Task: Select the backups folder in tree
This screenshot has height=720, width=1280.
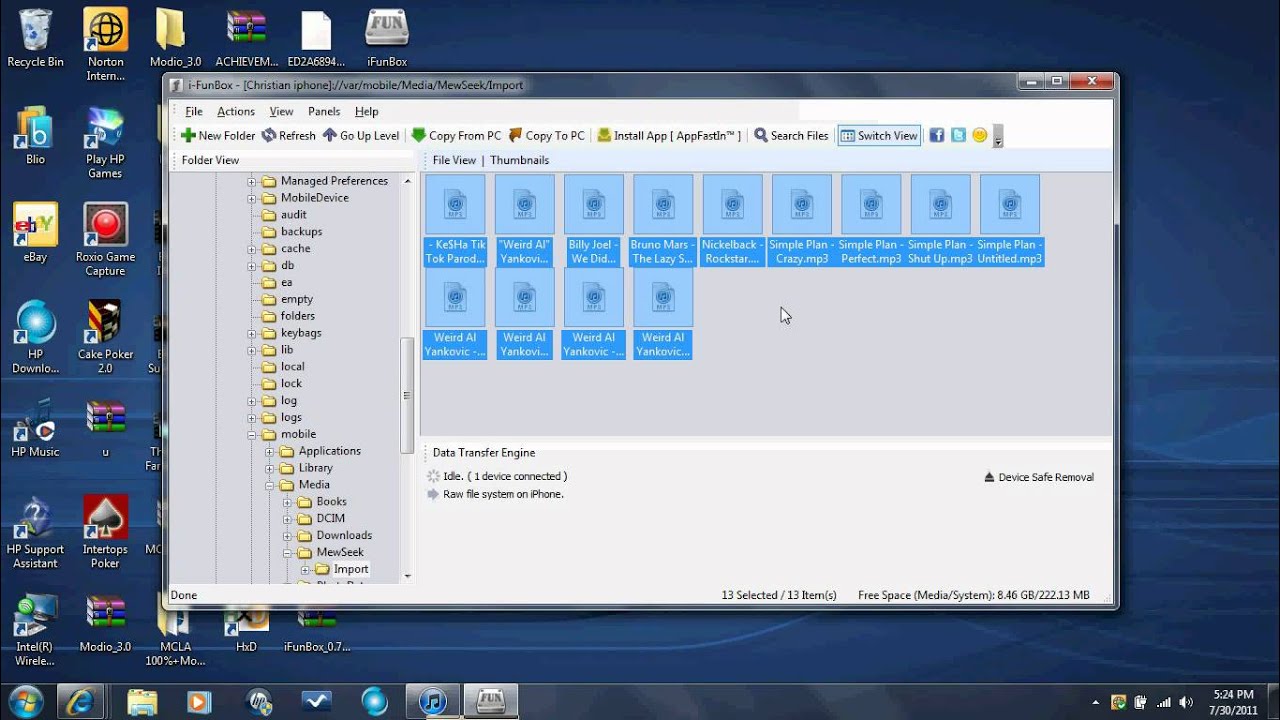Action: pyautogui.click(x=301, y=232)
